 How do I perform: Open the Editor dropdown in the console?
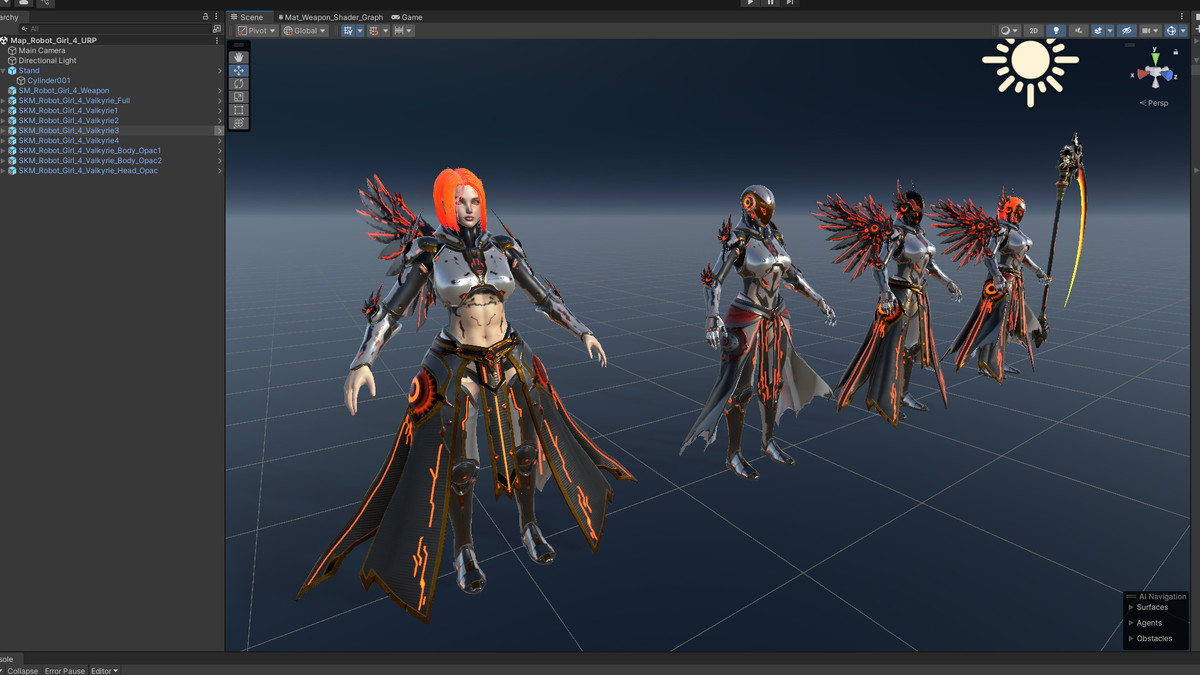105,671
